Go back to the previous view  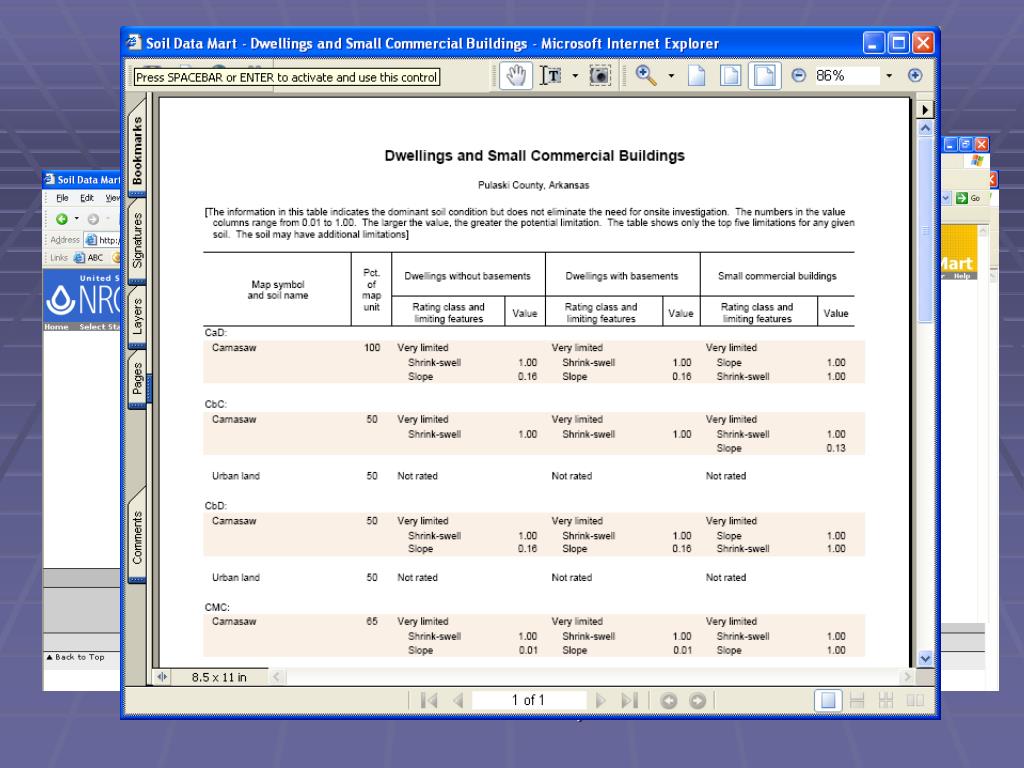pyautogui.click(x=669, y=701)
